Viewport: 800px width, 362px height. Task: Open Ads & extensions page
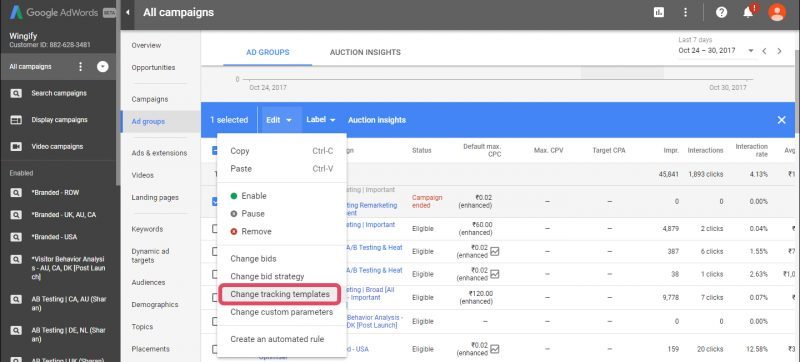click(159, 153)
